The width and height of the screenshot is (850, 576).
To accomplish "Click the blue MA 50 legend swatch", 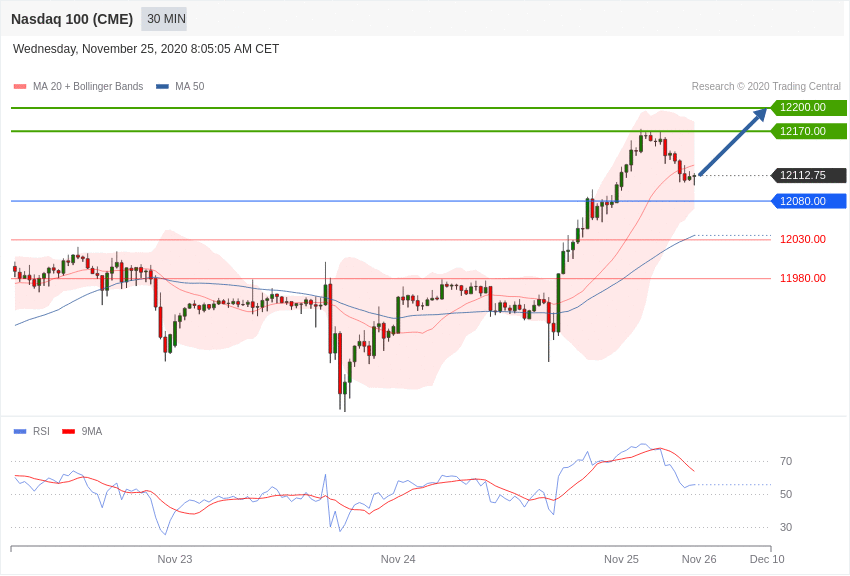I will [162, 87].
